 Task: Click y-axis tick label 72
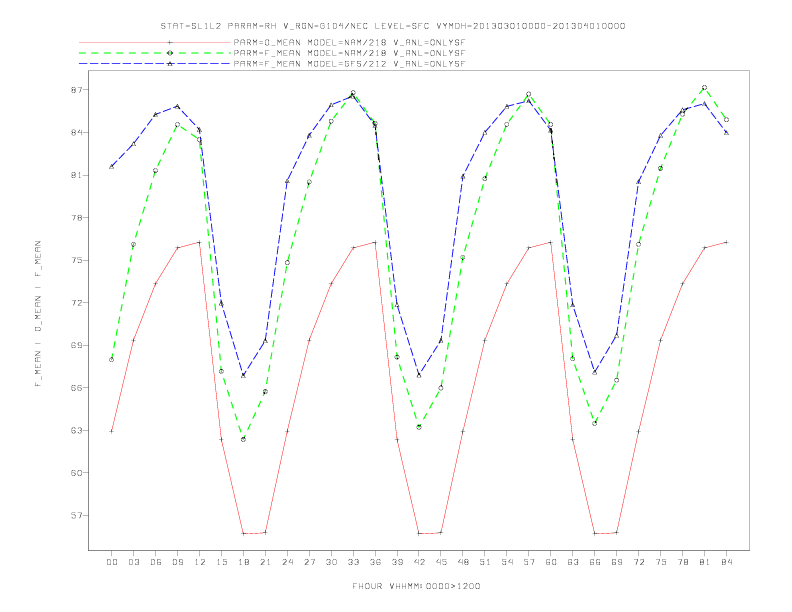click(77, 303)
